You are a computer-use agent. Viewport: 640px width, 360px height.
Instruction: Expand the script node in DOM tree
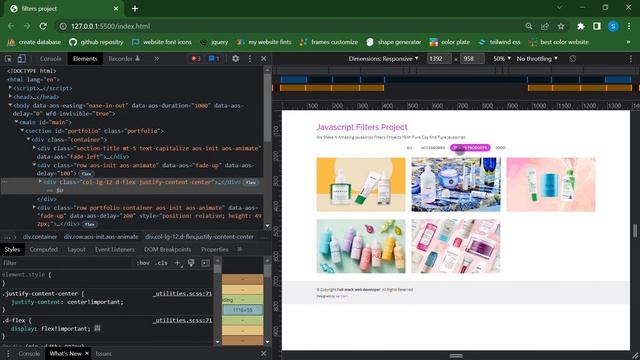(10, 88)
